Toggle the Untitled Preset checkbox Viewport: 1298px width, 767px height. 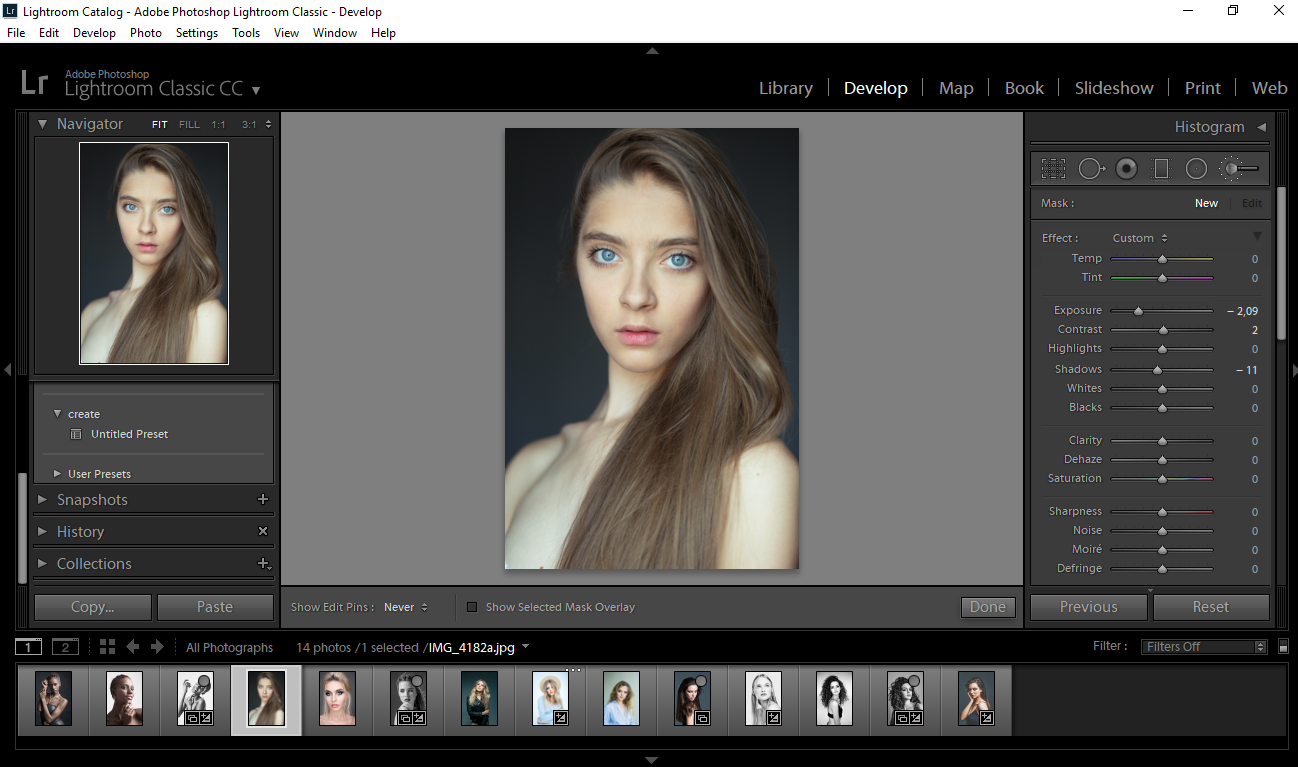click(76, 434)
